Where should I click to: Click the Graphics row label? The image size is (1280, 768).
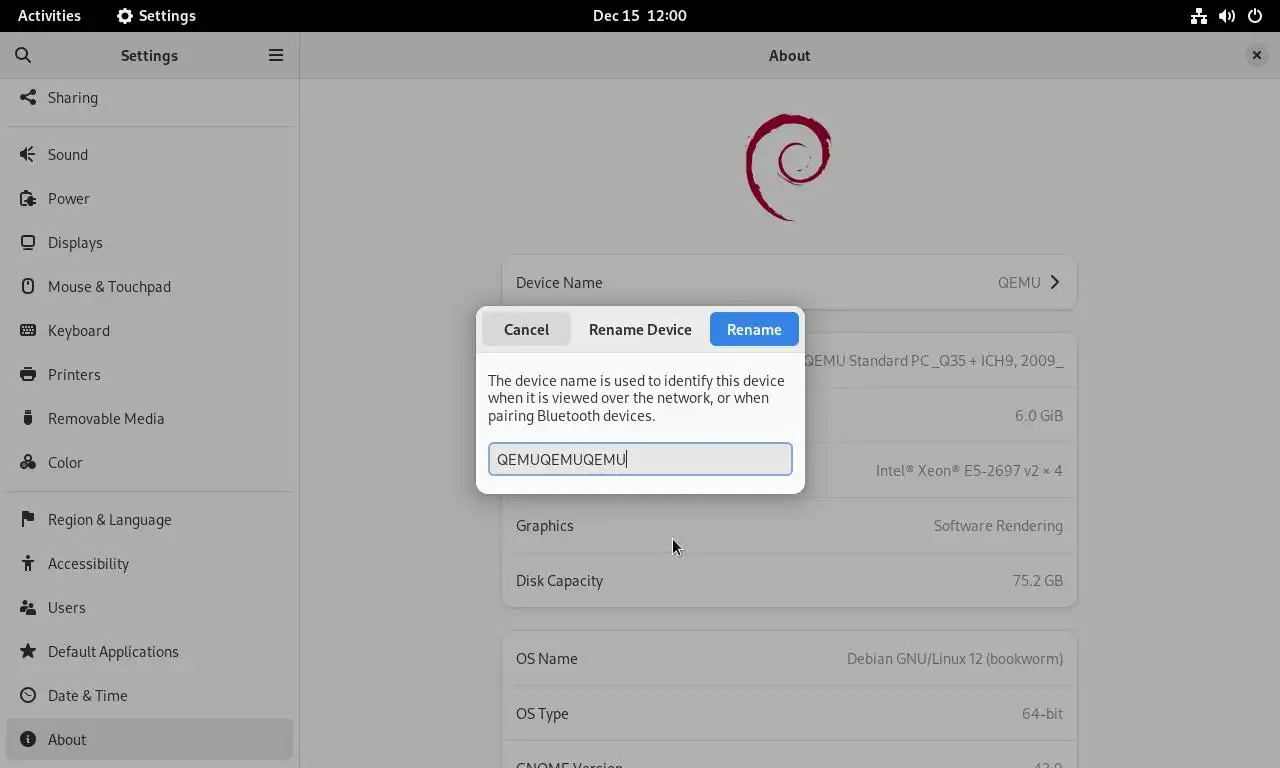pos(545,525)
